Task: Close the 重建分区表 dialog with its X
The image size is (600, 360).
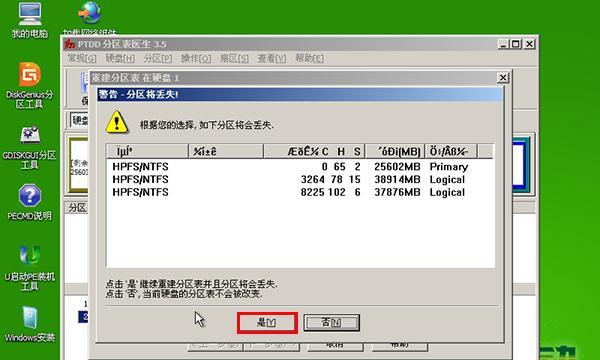Action: pos(503,78)
